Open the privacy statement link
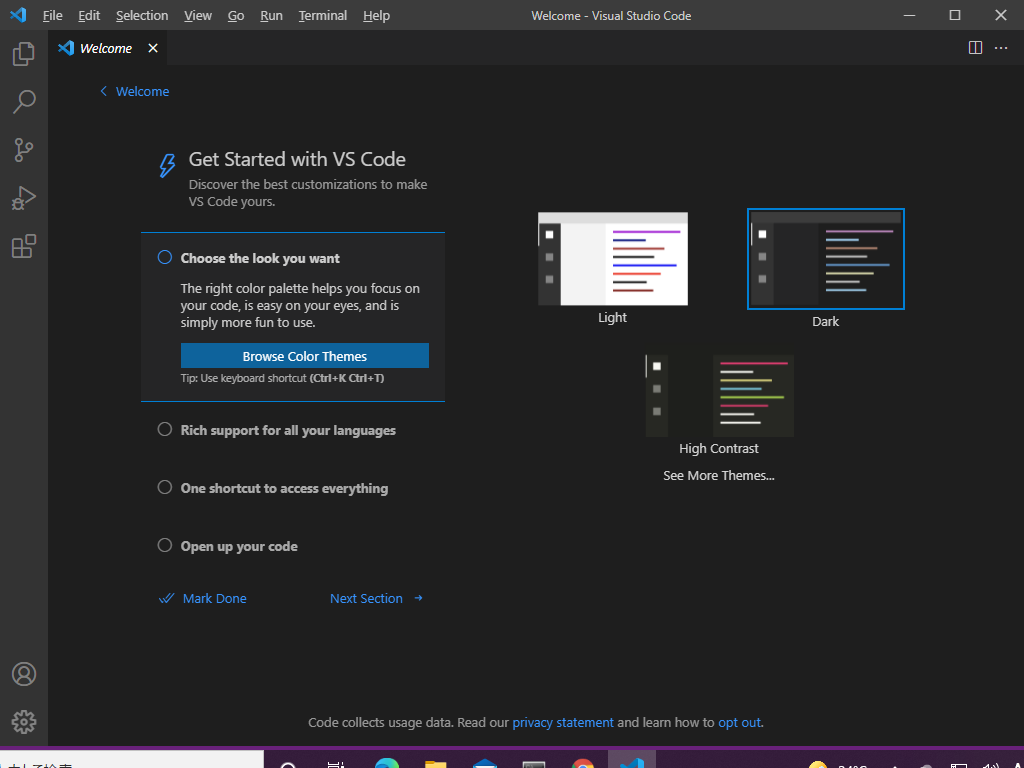The width and height of the screenshot is (1024, 768). point(563,722)
